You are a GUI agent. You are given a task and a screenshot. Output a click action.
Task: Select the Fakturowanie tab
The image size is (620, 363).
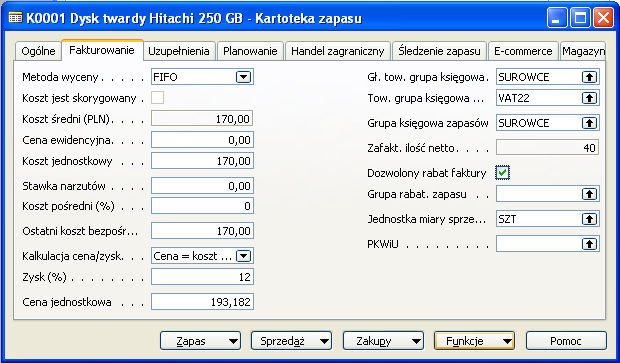tap(102, 50)
